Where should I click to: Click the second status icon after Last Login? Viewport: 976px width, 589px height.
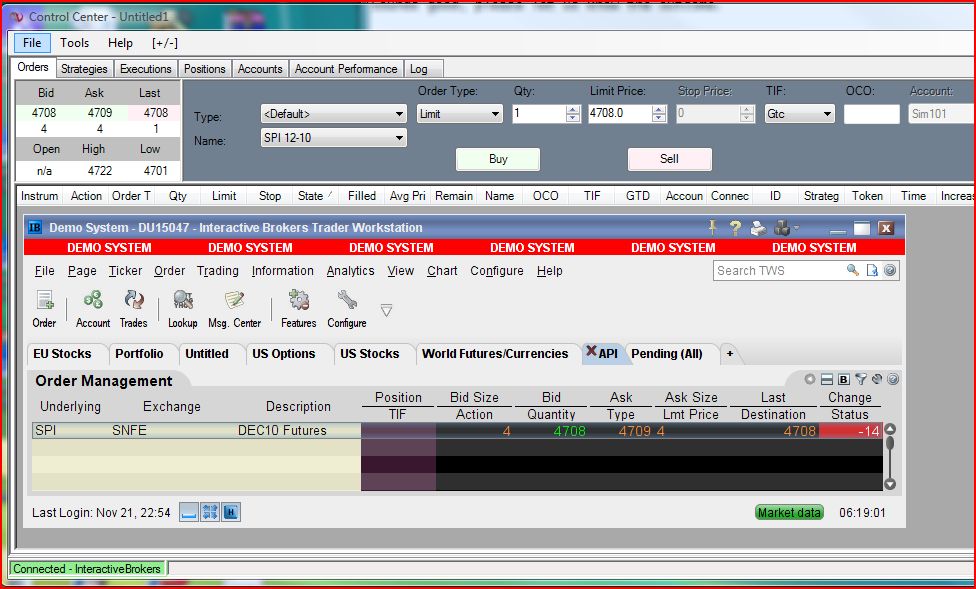[210, 512]
